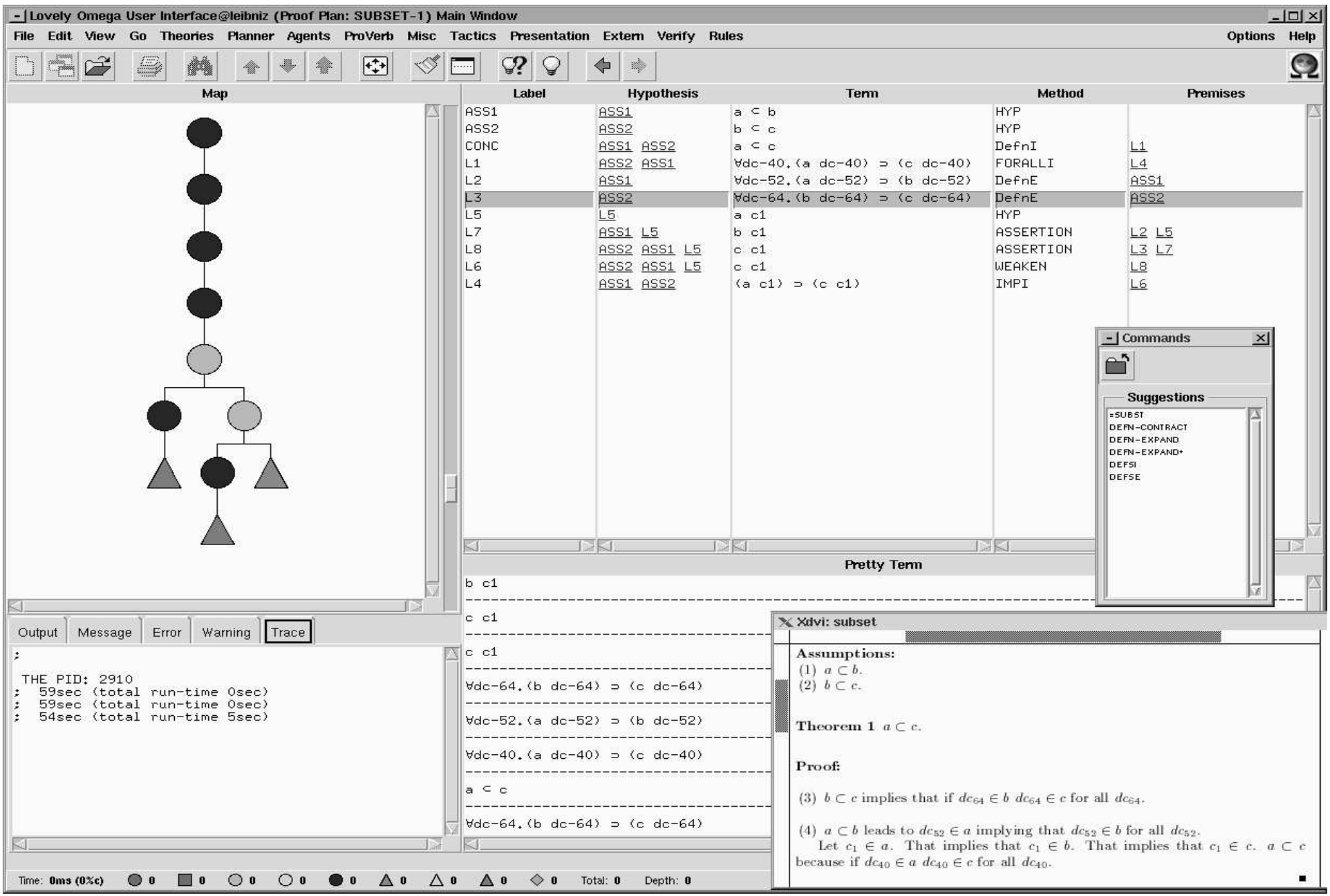Switch to the Message tab
Viewport: 1330px width, 896px height.
[104, 632]
